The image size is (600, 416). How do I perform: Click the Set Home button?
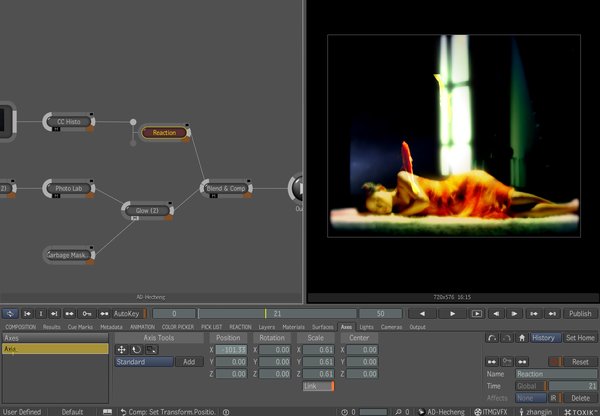pos(580,338)
